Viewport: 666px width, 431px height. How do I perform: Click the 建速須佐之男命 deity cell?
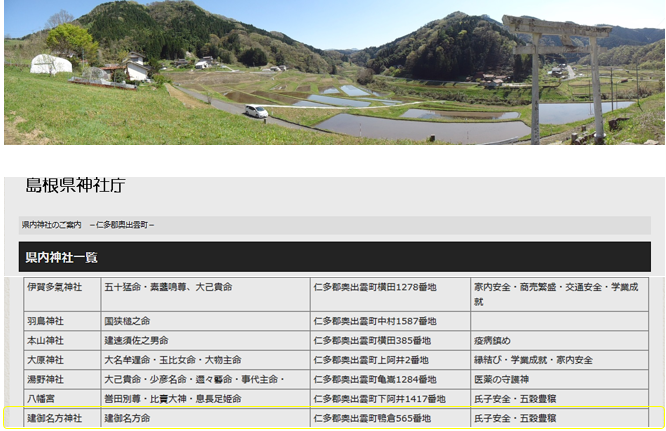(206, 341)
